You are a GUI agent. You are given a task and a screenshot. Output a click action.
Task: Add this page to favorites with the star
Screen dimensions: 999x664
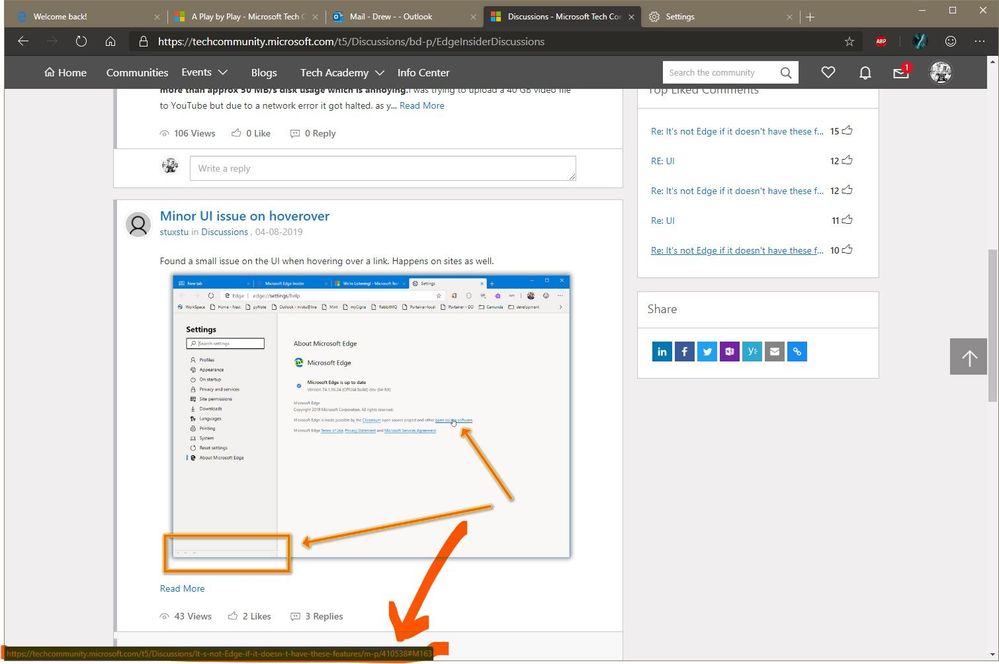point(849,41)
